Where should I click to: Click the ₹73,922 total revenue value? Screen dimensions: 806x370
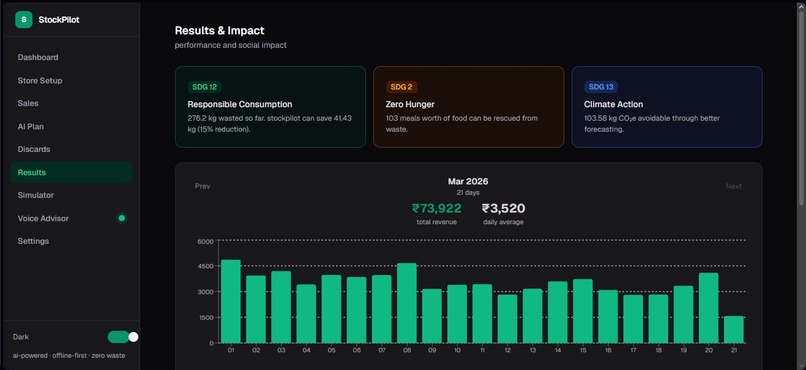pos(437,208)
